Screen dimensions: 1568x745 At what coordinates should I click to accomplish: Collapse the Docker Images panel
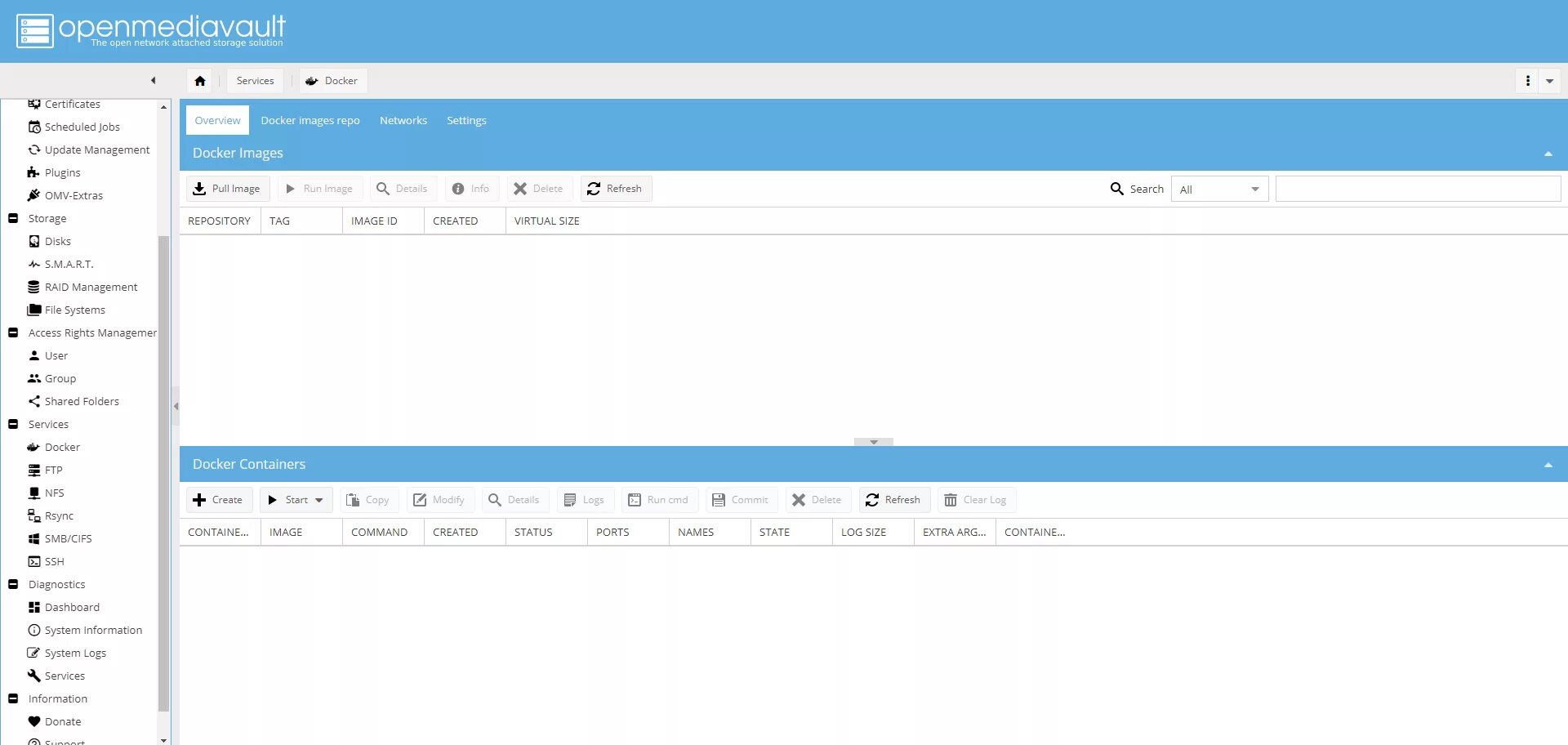click(x=1548, y=154)
